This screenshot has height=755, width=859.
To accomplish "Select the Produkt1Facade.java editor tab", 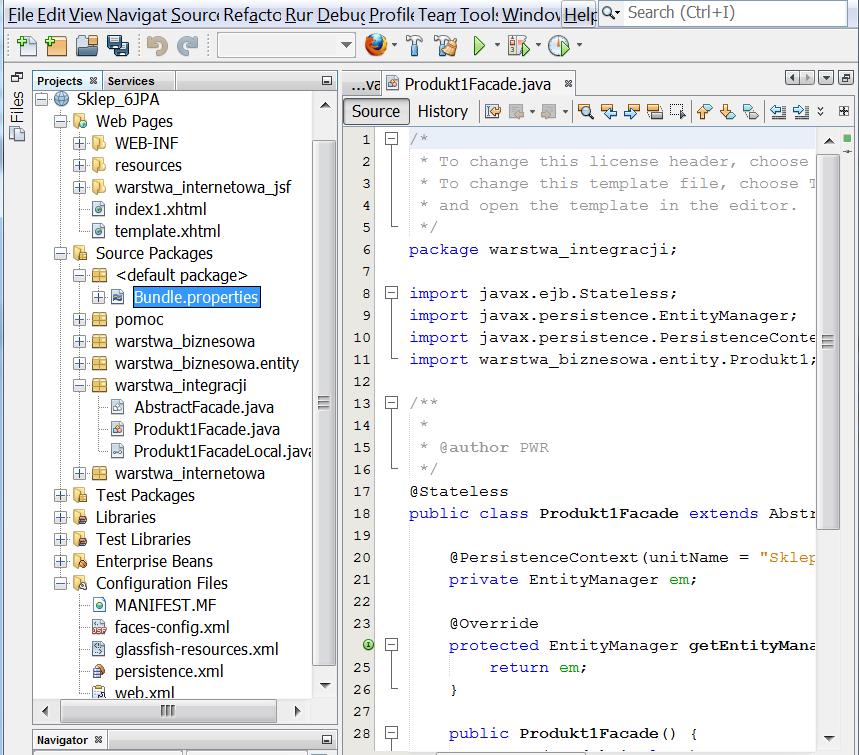I will (477, 84).
